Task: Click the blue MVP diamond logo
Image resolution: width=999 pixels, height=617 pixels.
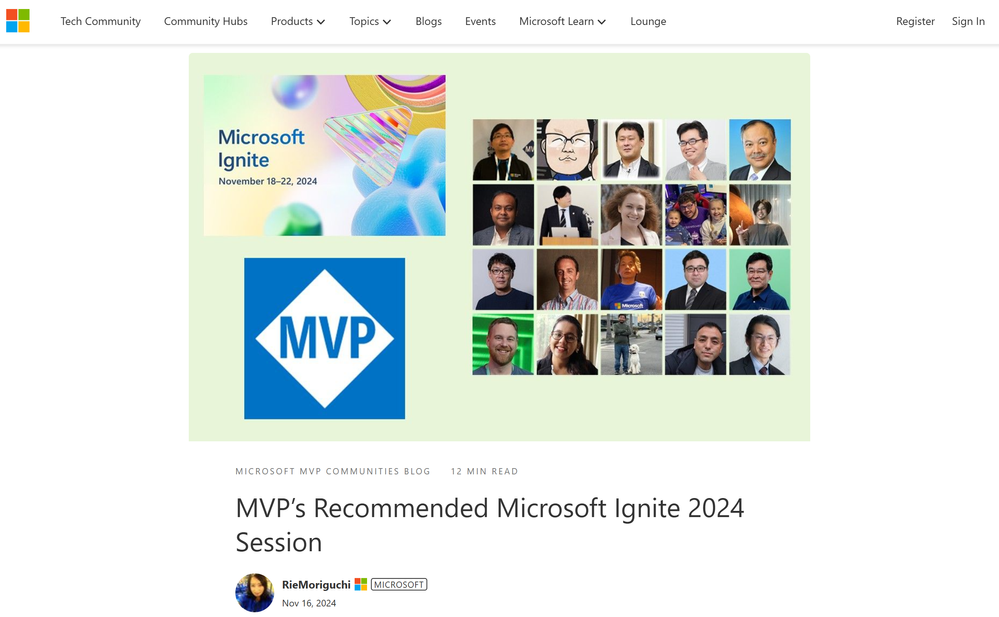Action: tap(324, 338)
